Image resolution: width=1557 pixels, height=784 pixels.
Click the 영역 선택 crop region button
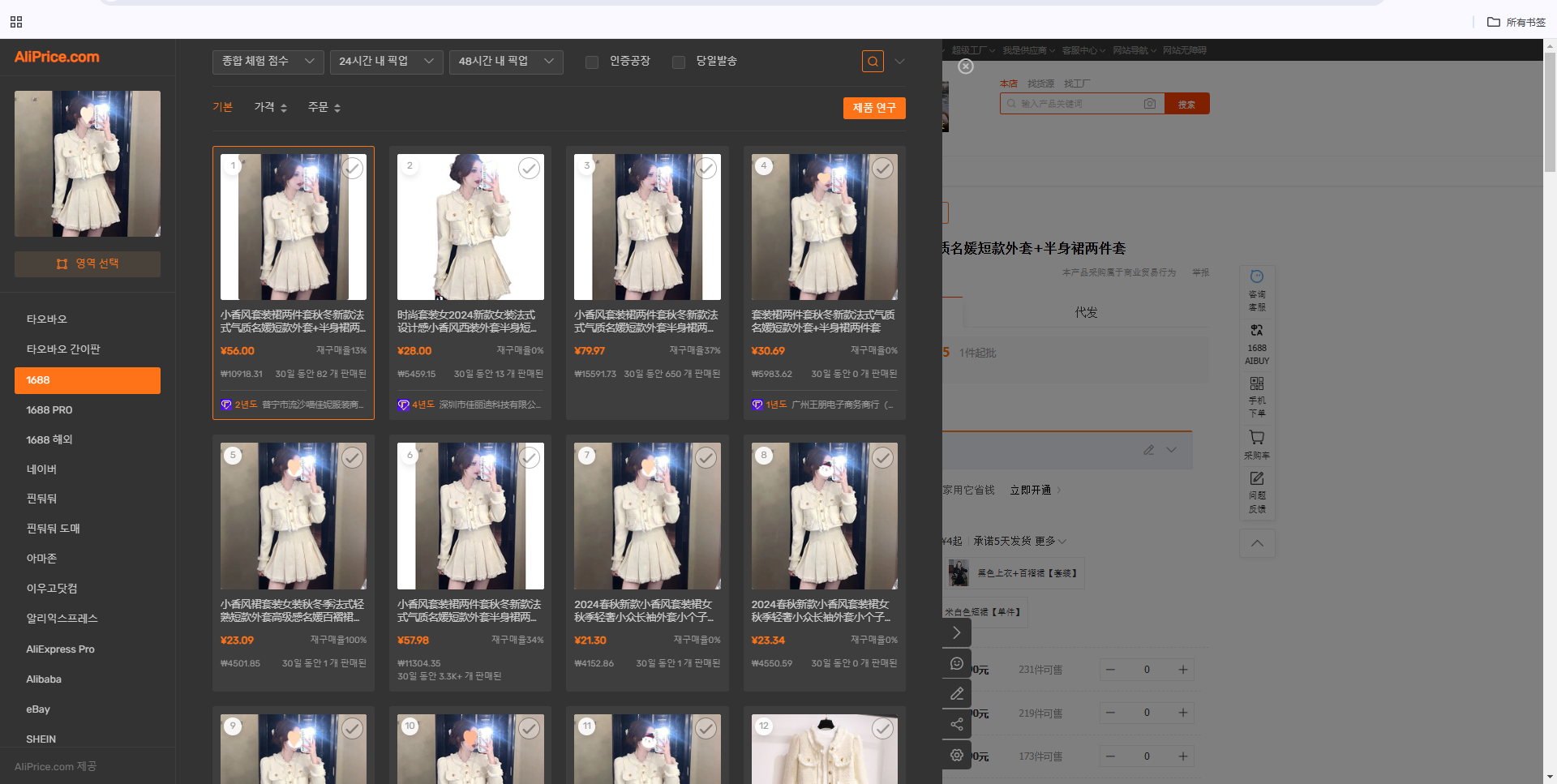click(x=88, y=264)
